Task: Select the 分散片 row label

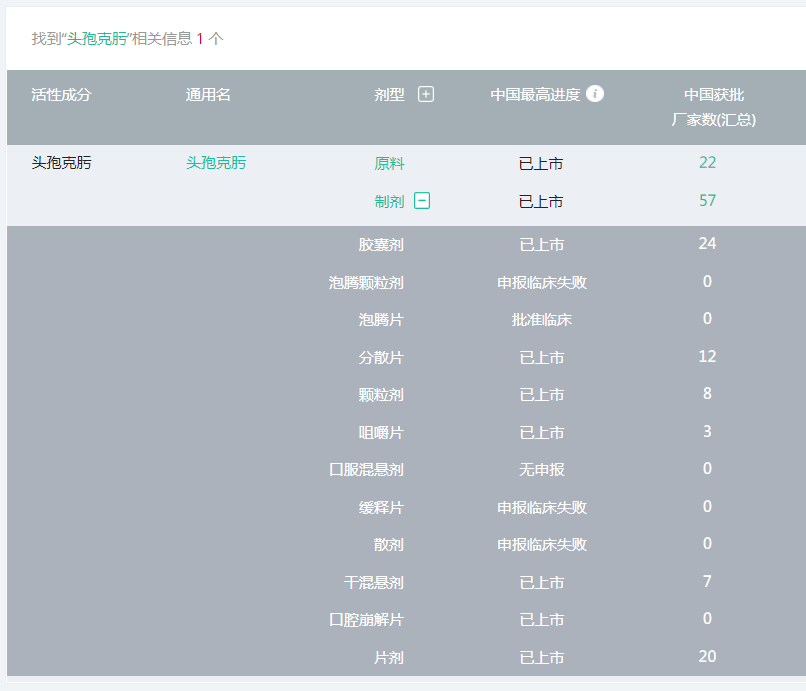Action: [x=381, y=357]
